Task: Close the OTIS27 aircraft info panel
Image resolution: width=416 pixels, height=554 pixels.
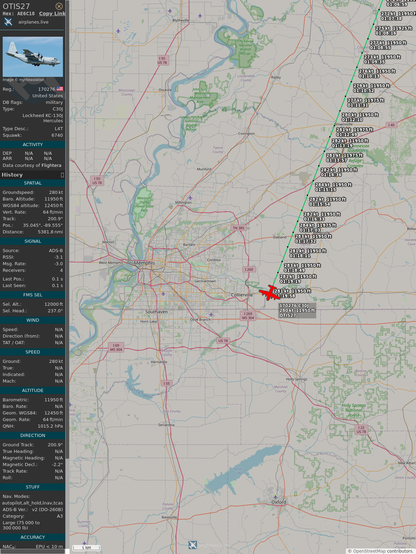Action: pyautogui.click(x=59, y=6)
